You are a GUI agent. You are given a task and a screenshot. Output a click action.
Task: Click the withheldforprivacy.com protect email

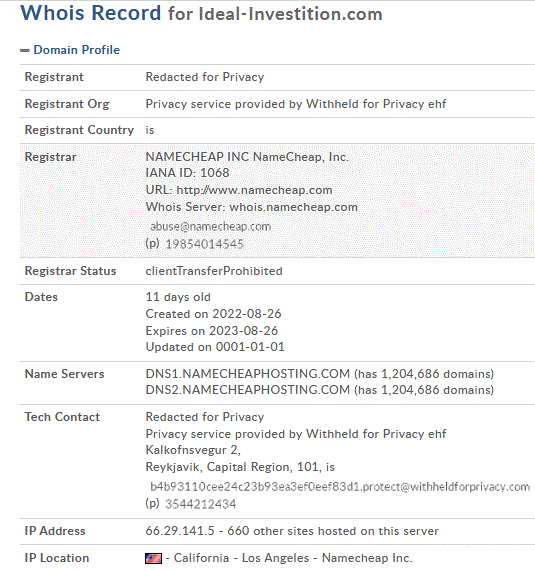340,486
